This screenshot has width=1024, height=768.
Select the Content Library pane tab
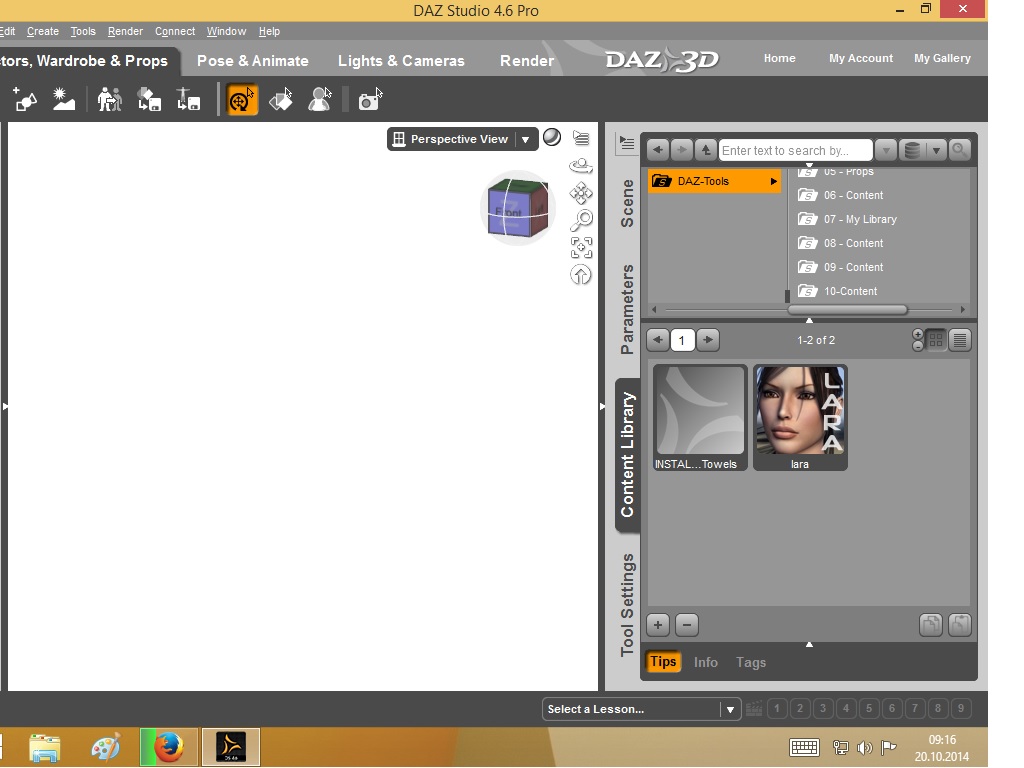[627, 455]
